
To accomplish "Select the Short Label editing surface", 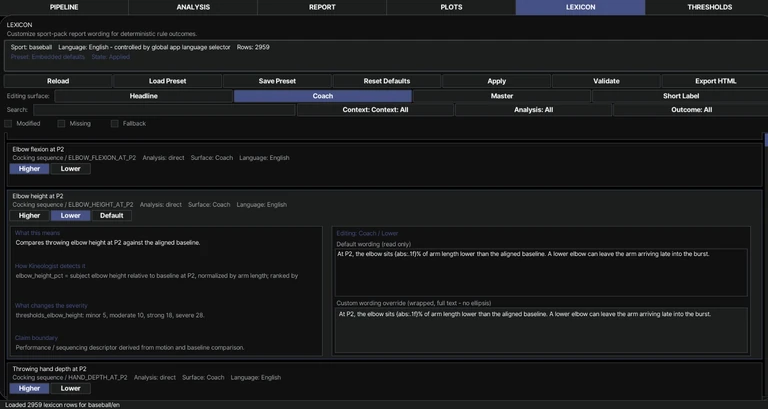I will [x=680, y=96].
